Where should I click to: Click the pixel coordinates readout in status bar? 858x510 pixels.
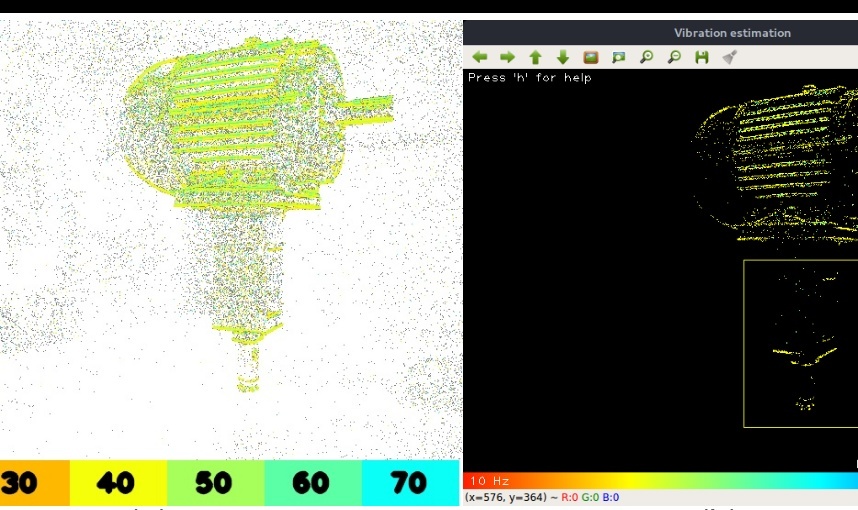pos(506,497)
